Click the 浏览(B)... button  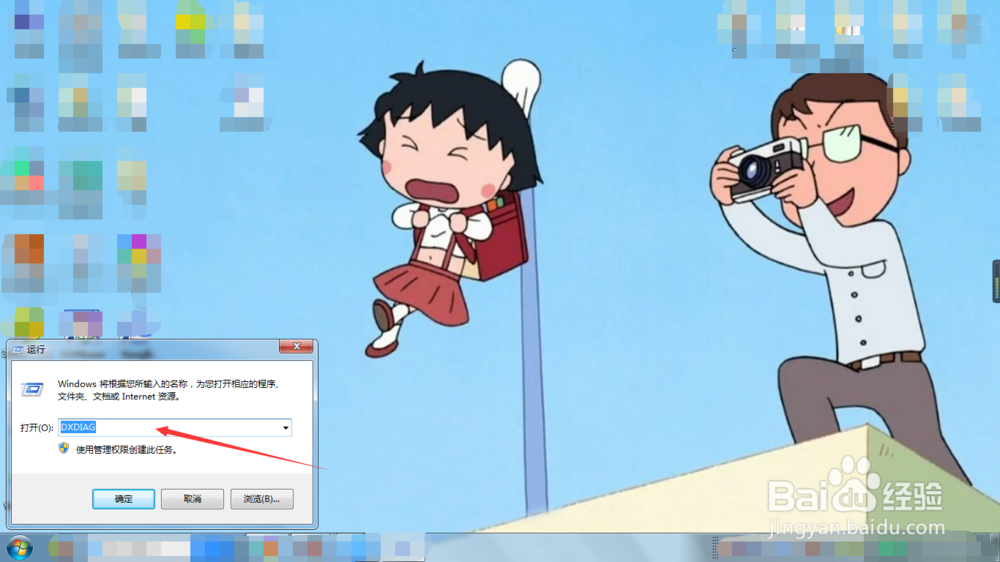(261, 499)
